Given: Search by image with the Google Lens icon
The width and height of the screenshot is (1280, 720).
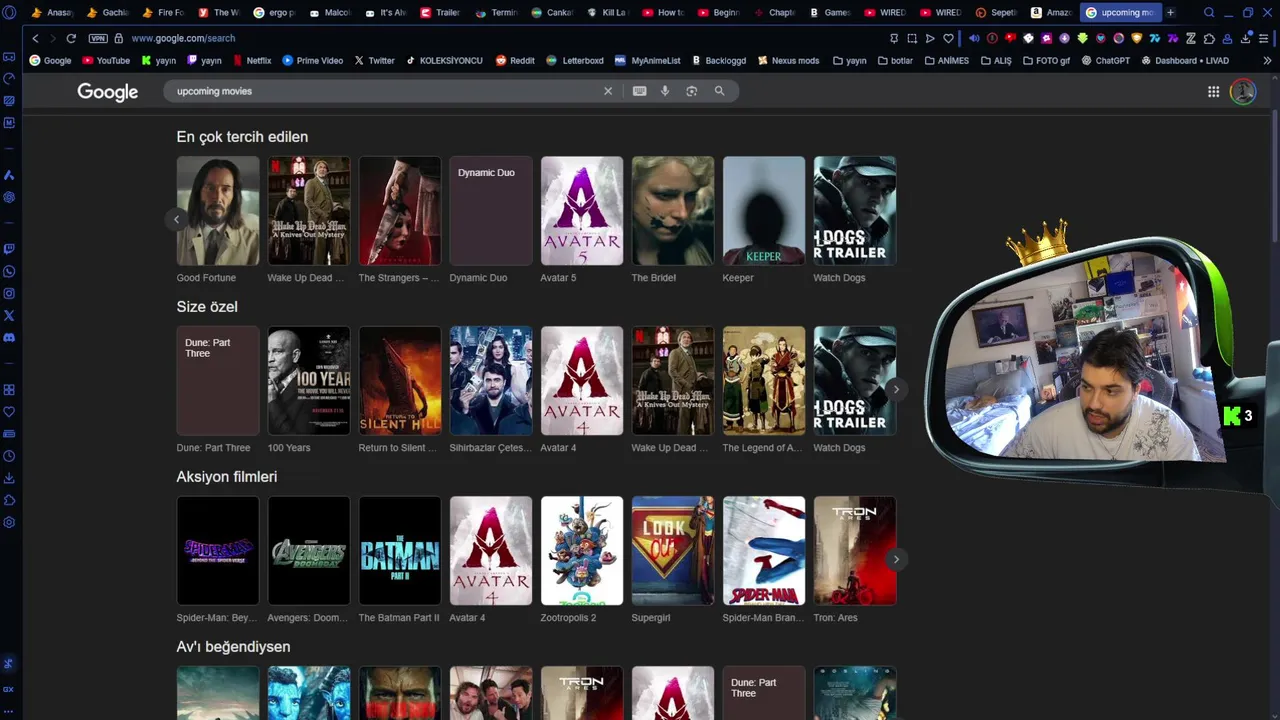Looking at the screenshot, I should (x=691, y=91).
